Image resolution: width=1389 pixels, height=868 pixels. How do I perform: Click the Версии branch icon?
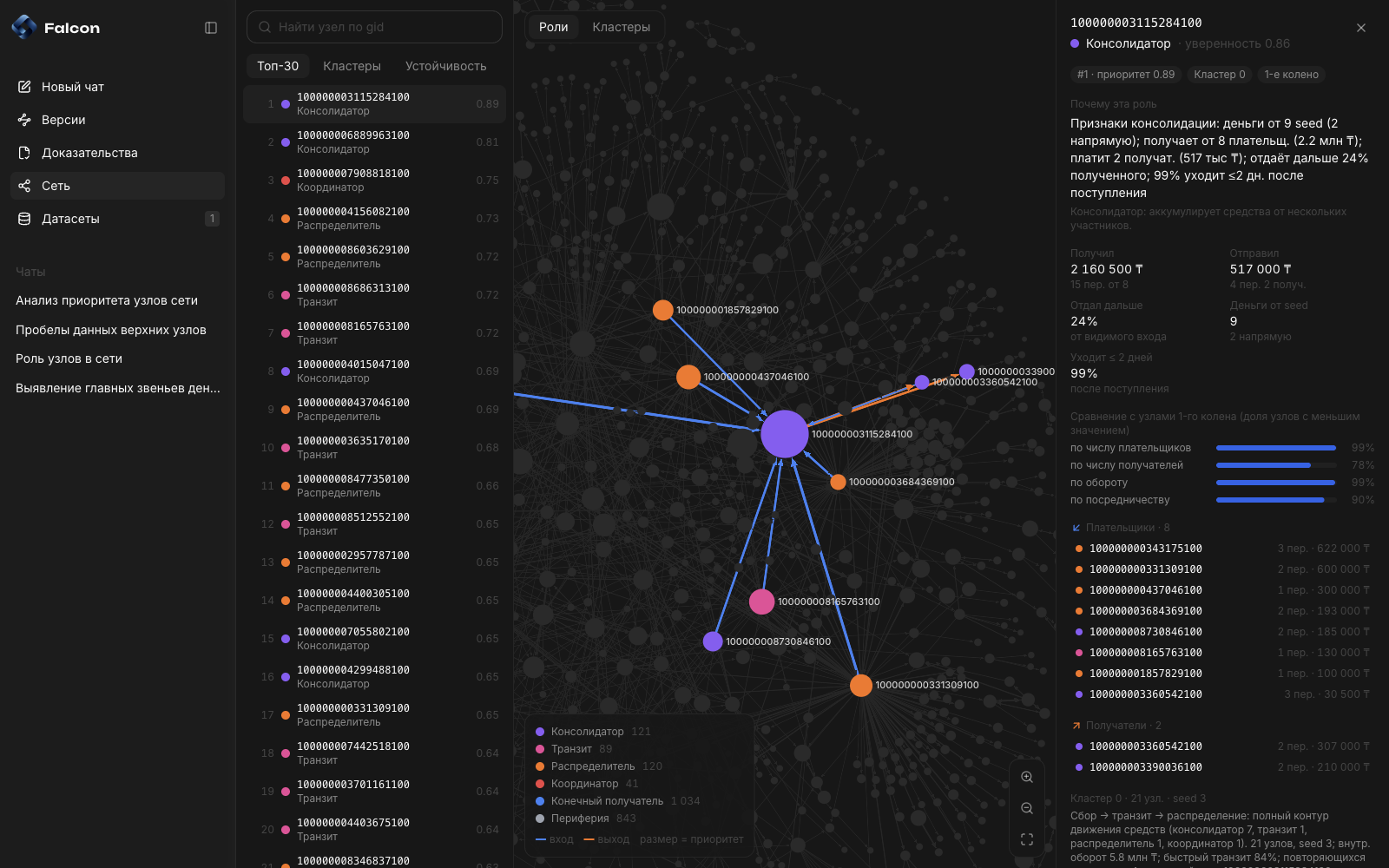tap(24, 120)
